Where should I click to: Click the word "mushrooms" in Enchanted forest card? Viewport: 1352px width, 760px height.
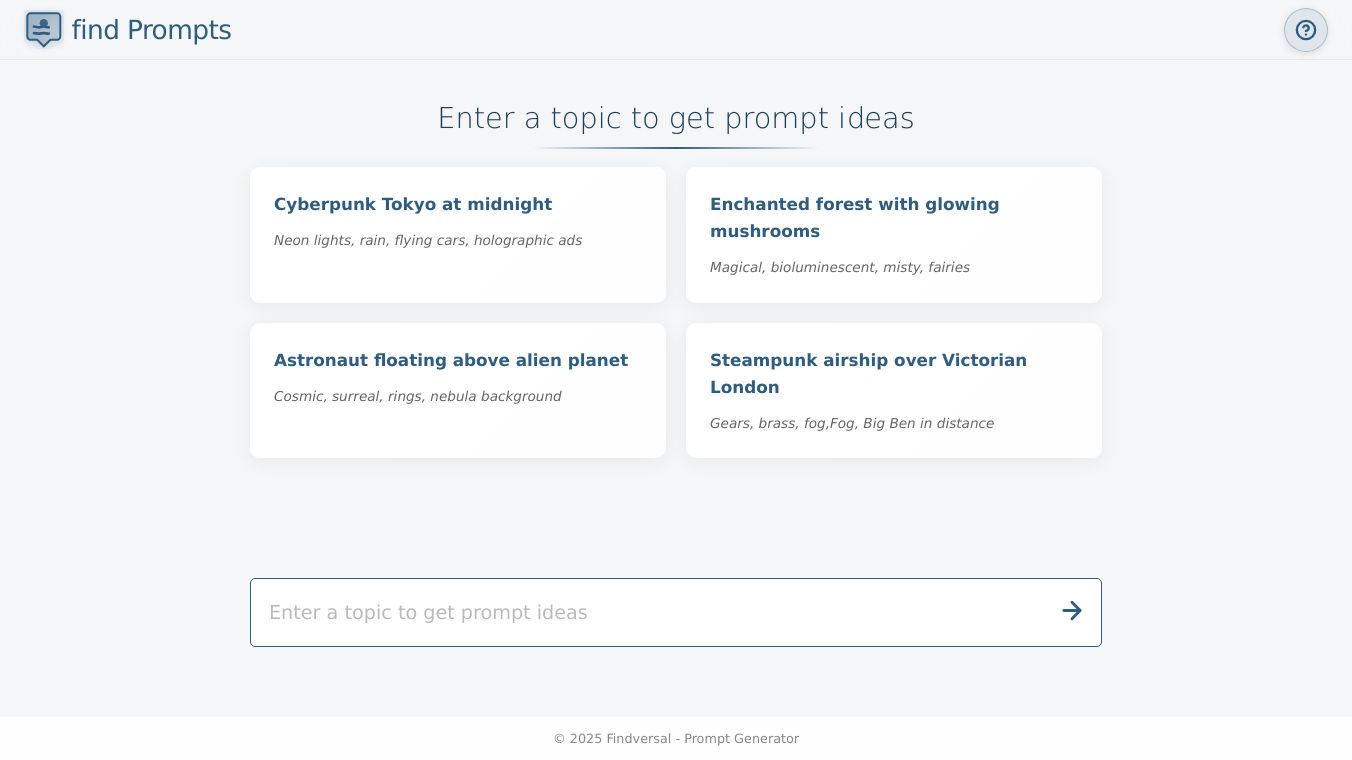pyautogui.click(x=764, y=231)
